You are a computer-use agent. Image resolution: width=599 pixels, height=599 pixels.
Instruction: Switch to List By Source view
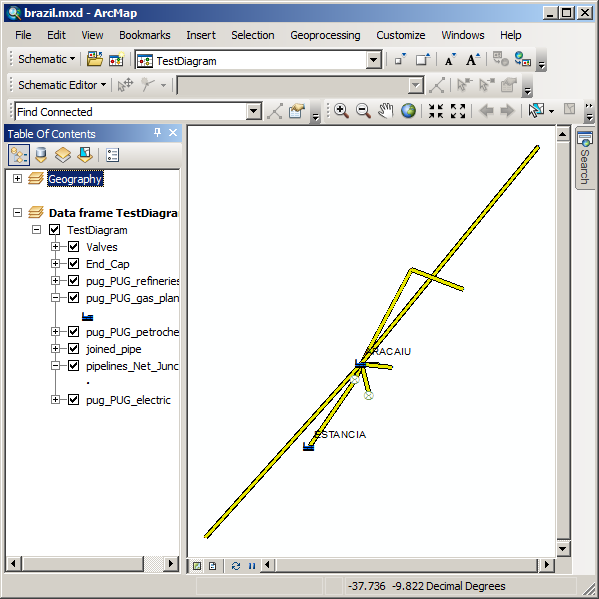pos(41,155)
